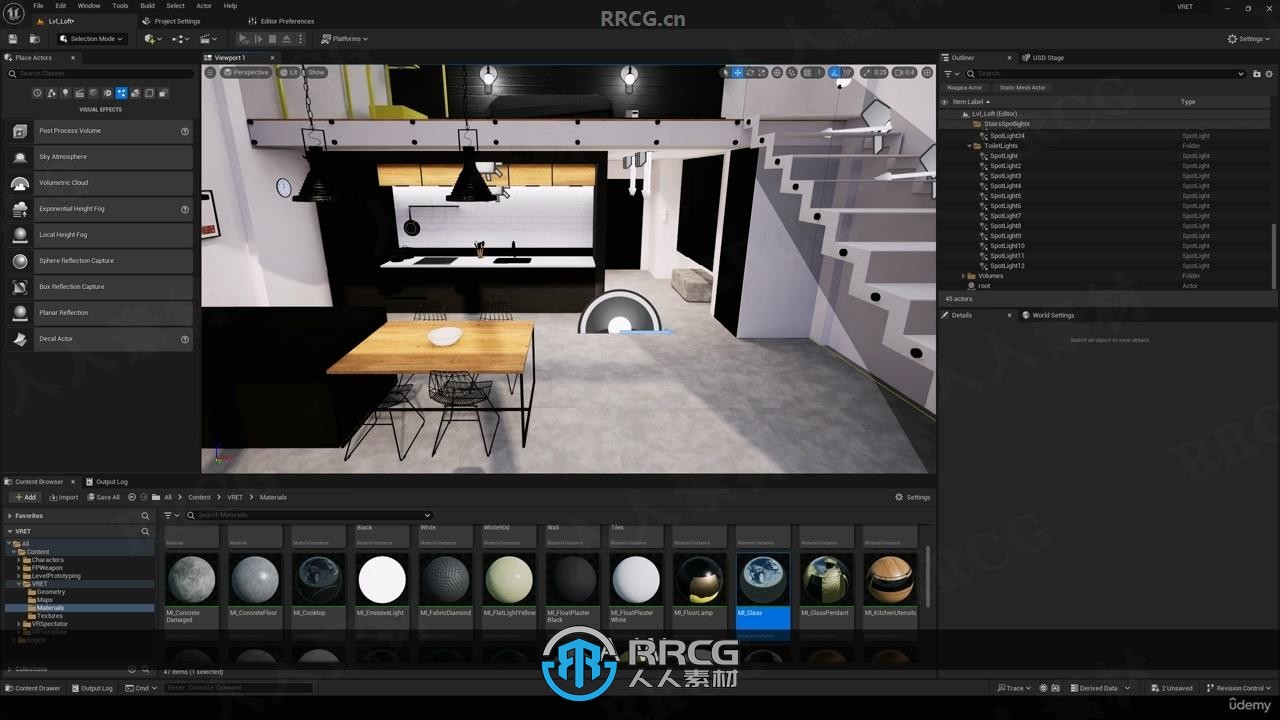Toggle grid snapping in viewport
This screenshot has width=1280, height=720.
click(x=807, y=72)
